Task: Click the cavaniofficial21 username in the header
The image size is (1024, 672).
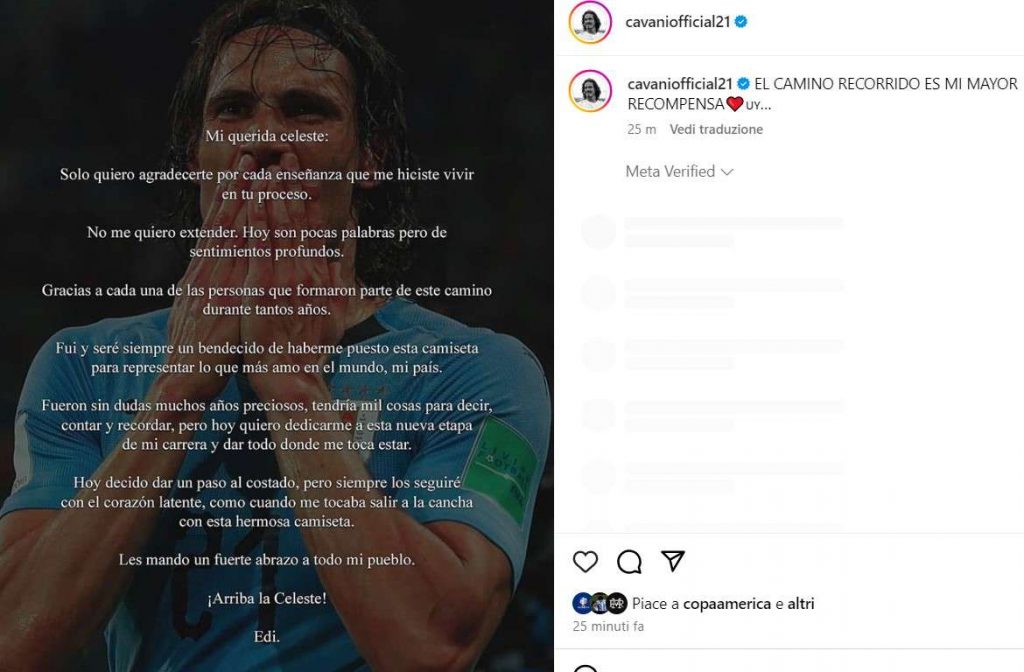Action: pyautogui.click(x=677, y=22)
